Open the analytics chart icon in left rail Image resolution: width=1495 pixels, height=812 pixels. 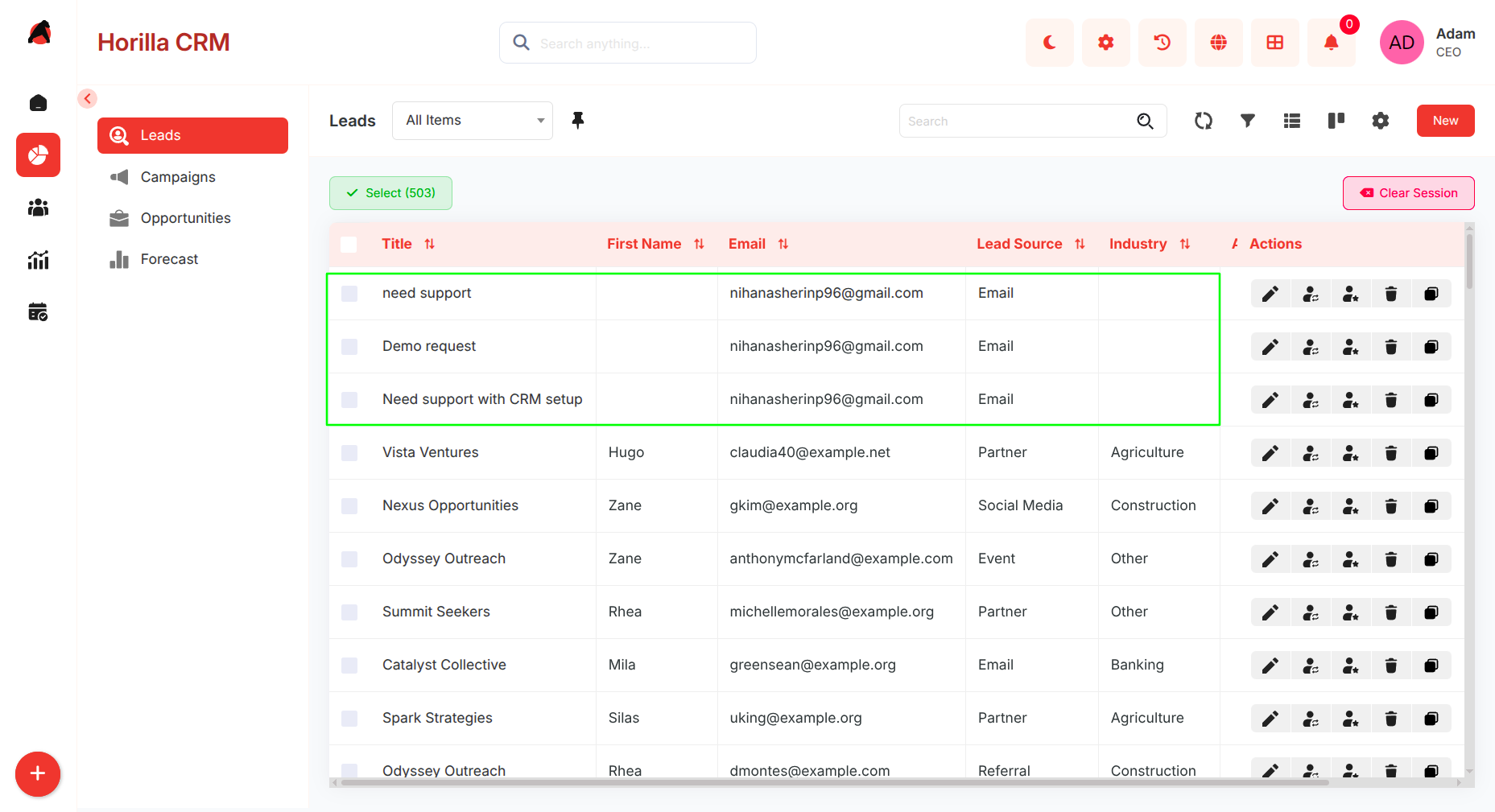pos(38,259)
